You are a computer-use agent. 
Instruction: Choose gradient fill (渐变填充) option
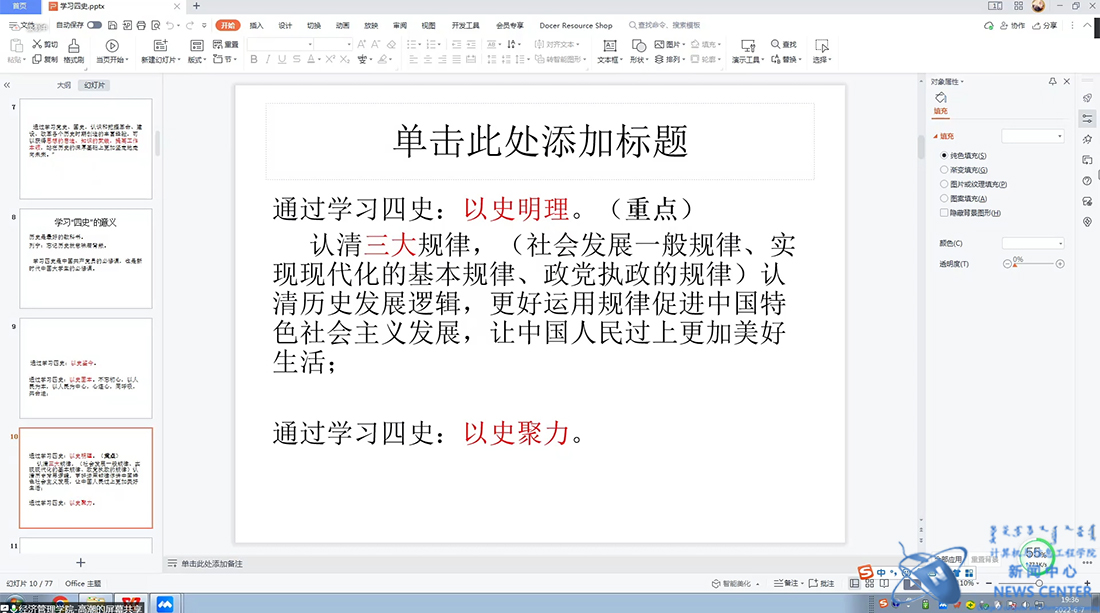click(944, 170)
